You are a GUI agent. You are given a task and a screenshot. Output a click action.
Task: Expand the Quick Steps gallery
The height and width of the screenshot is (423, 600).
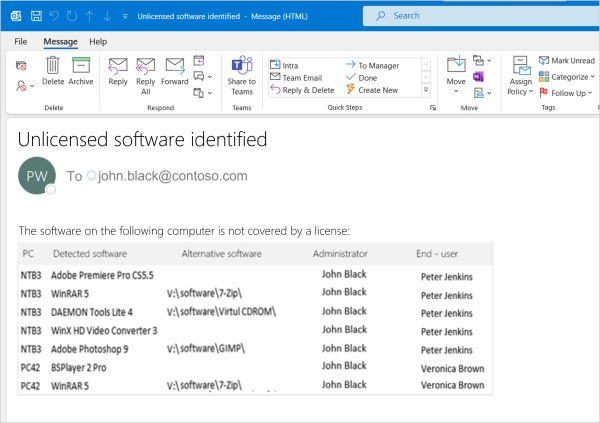pos(426,90)
